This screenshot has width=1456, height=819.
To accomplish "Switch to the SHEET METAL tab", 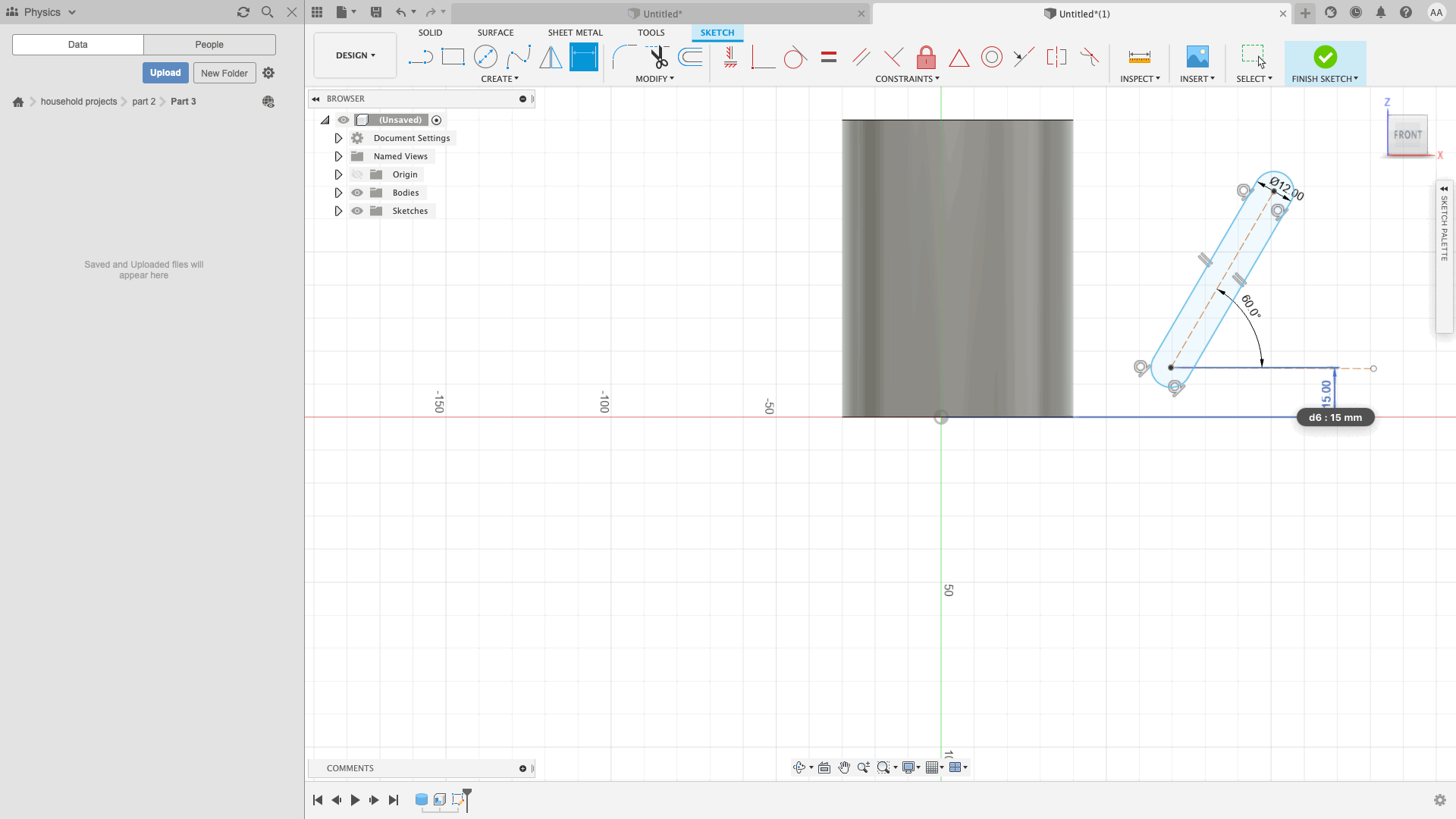I will [x=575, y=33].
